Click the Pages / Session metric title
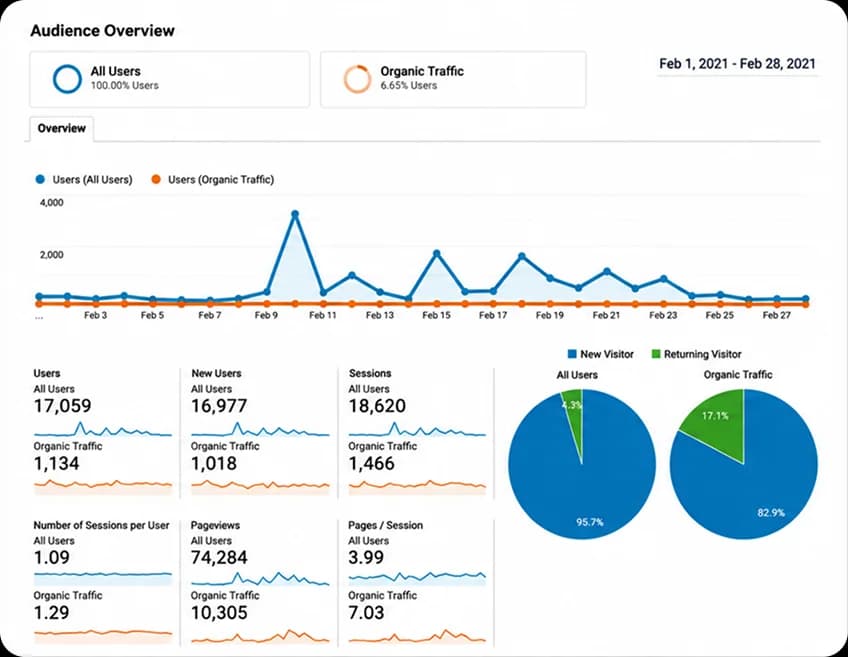 (386, 526)
